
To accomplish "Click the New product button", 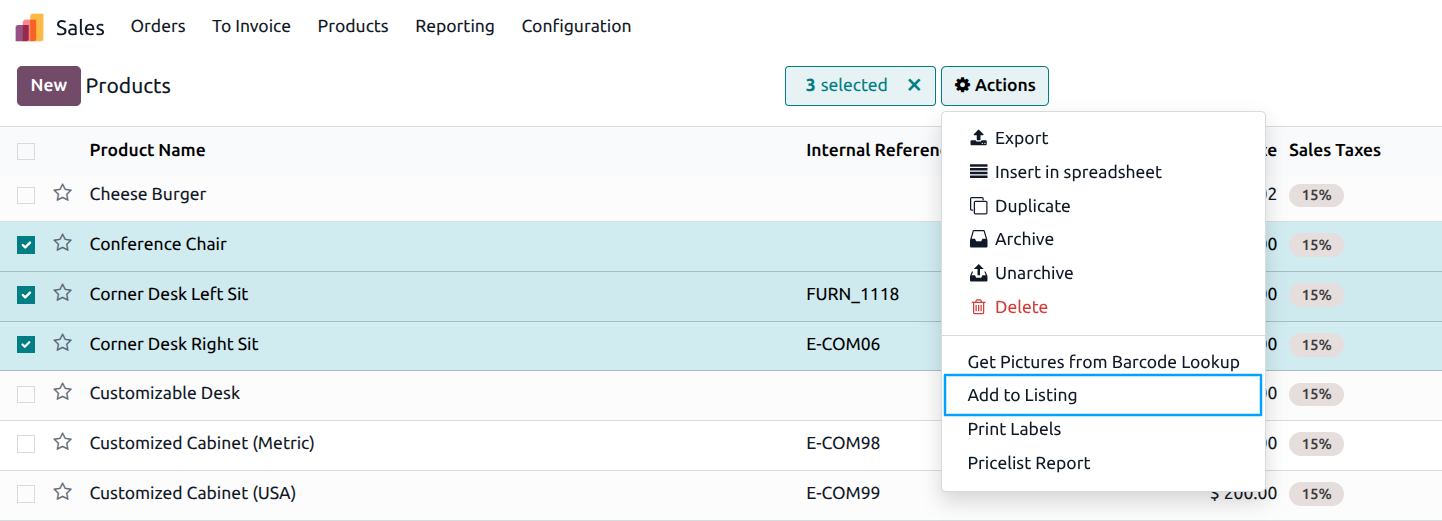I will click(49, 86).
